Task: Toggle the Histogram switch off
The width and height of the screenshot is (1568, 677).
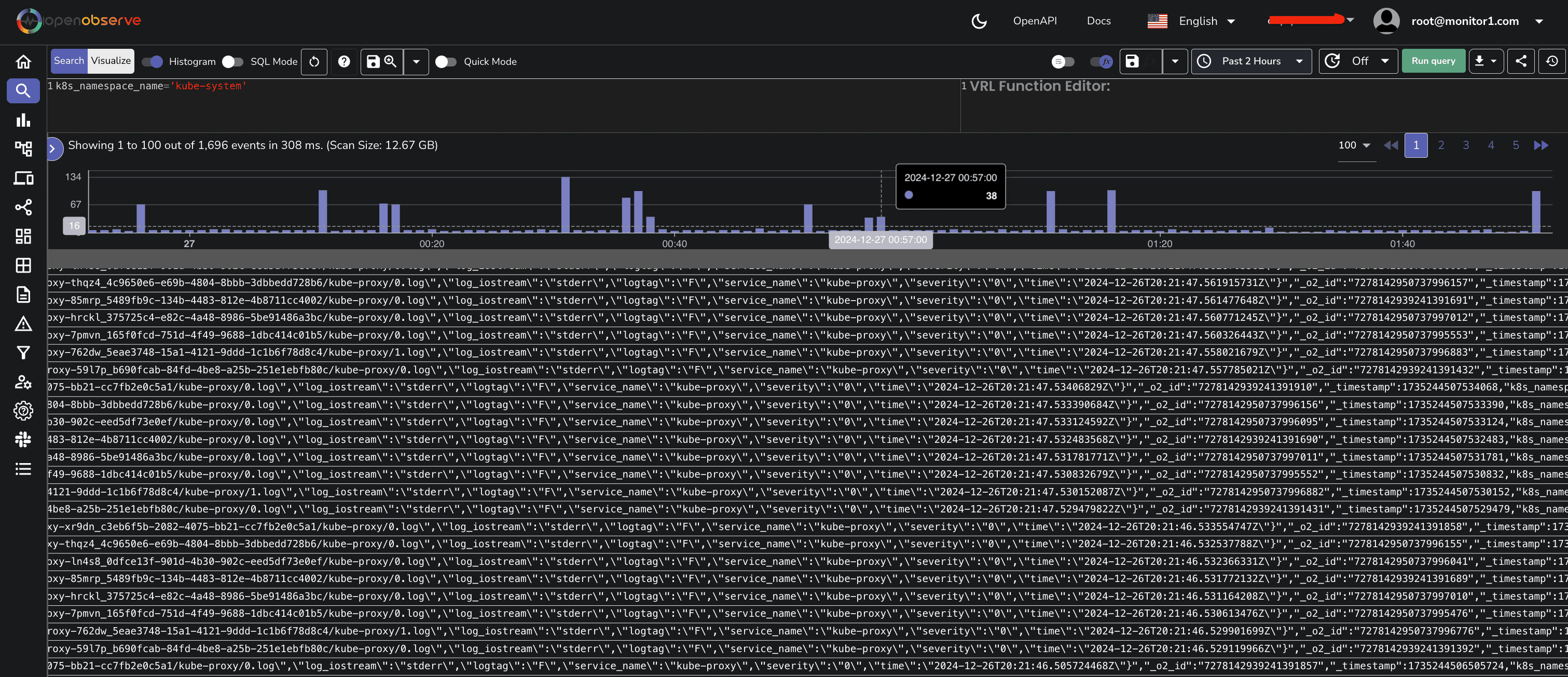Action: [x=152, y=61]
